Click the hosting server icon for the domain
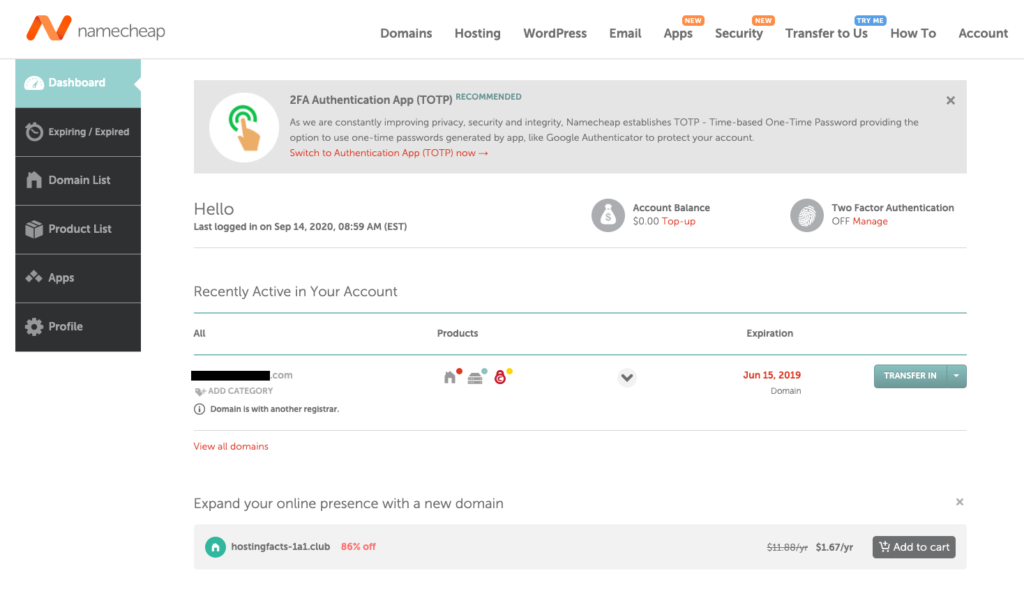Image resolution: width=1024 pixels, height=589 pixels. coord(475,375)
